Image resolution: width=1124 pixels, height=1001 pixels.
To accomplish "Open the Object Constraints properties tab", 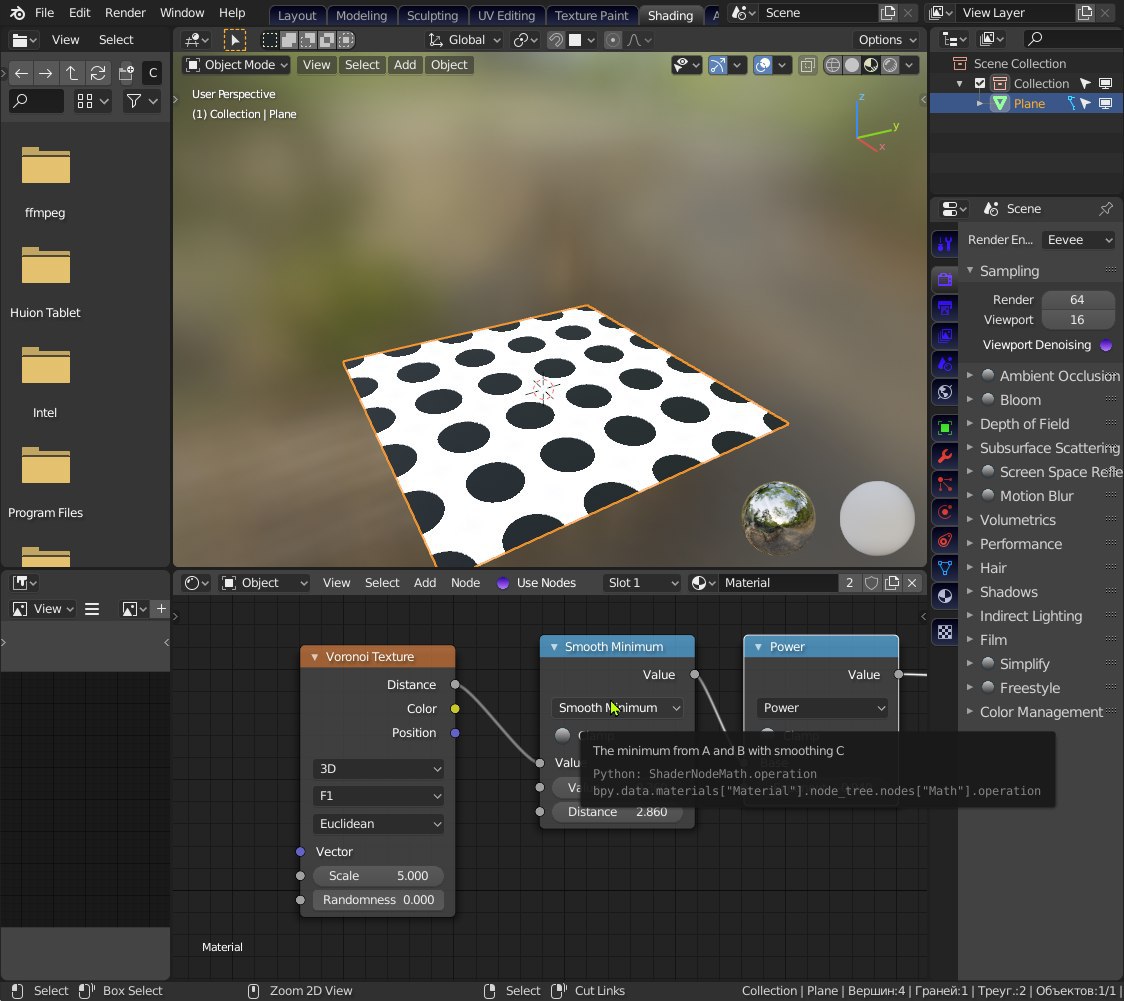I will pos(945,540).
